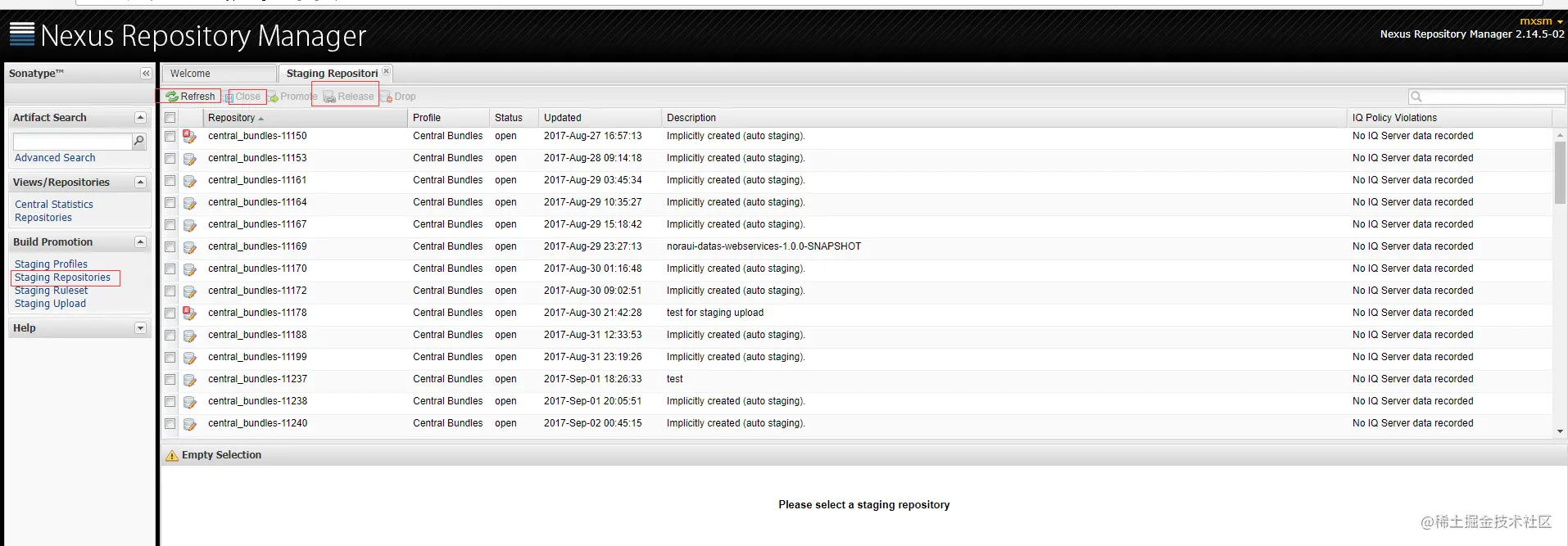Sort by the Profile column header
This screenshot has height=546, width=1568.
448,118
